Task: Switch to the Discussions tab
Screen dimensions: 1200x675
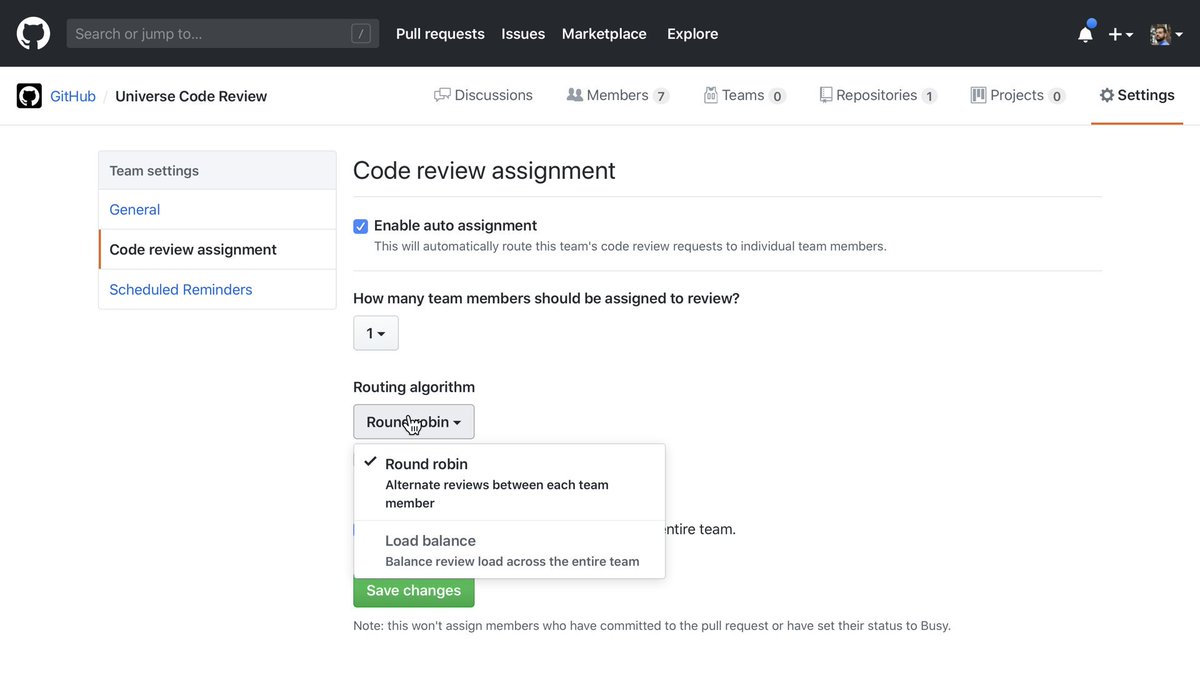Action: click(483, 95)
